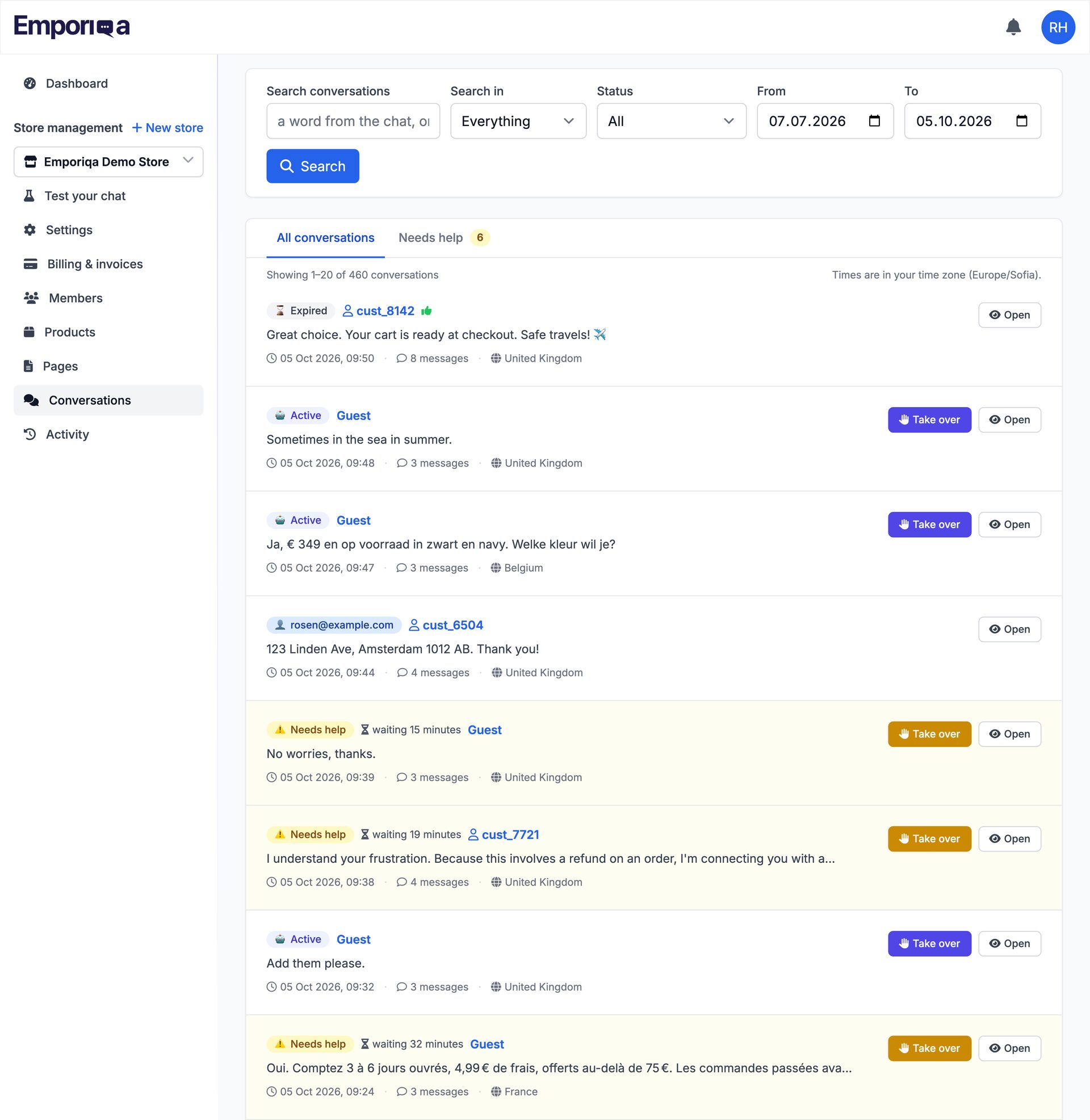Open calendar picker for To date
This screenshot has width=1090, height=1120.
(1022, 121)
